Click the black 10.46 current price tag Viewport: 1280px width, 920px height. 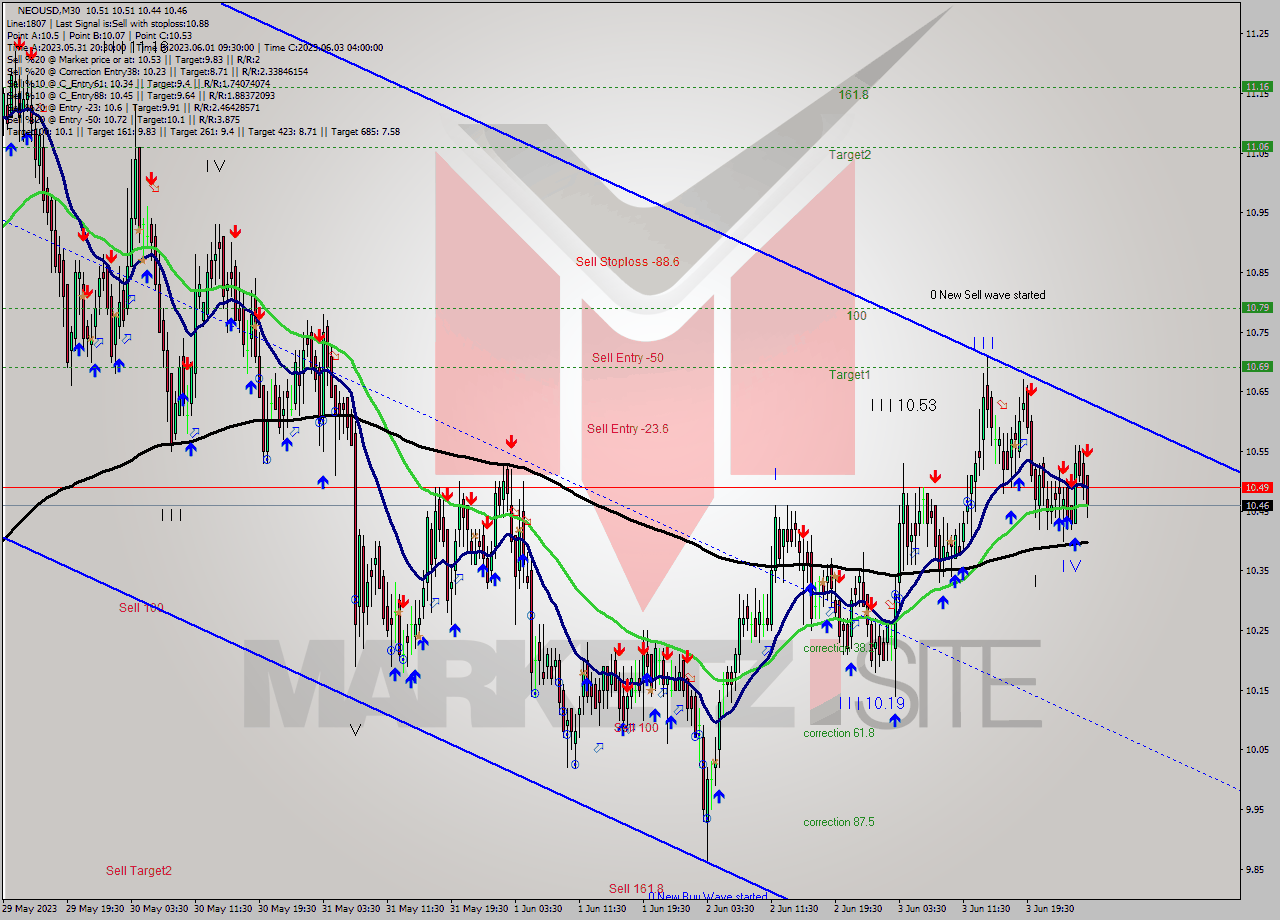pyautogui.click(x=1257, y=506)
